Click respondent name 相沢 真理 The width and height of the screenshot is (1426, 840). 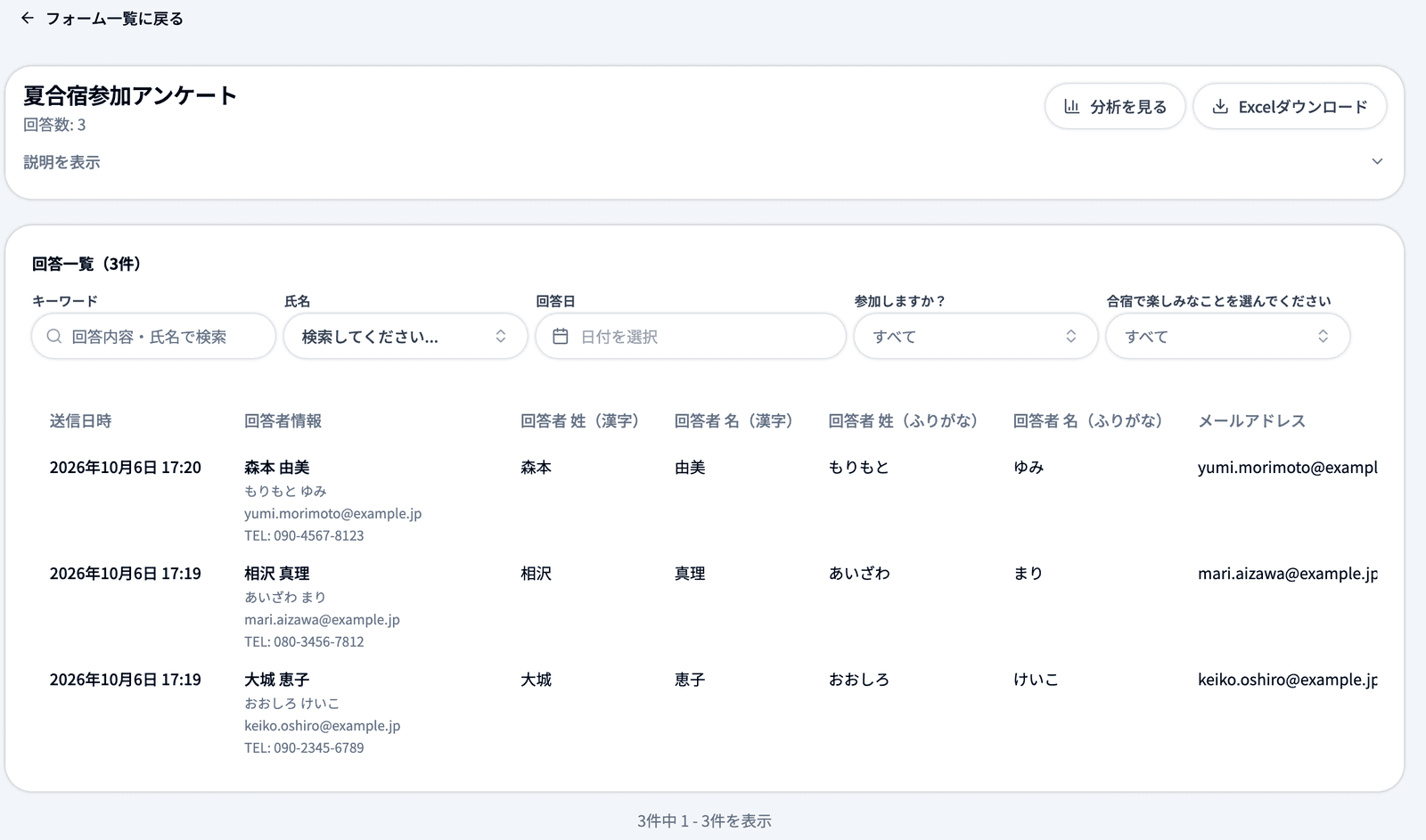pos(277,573)
